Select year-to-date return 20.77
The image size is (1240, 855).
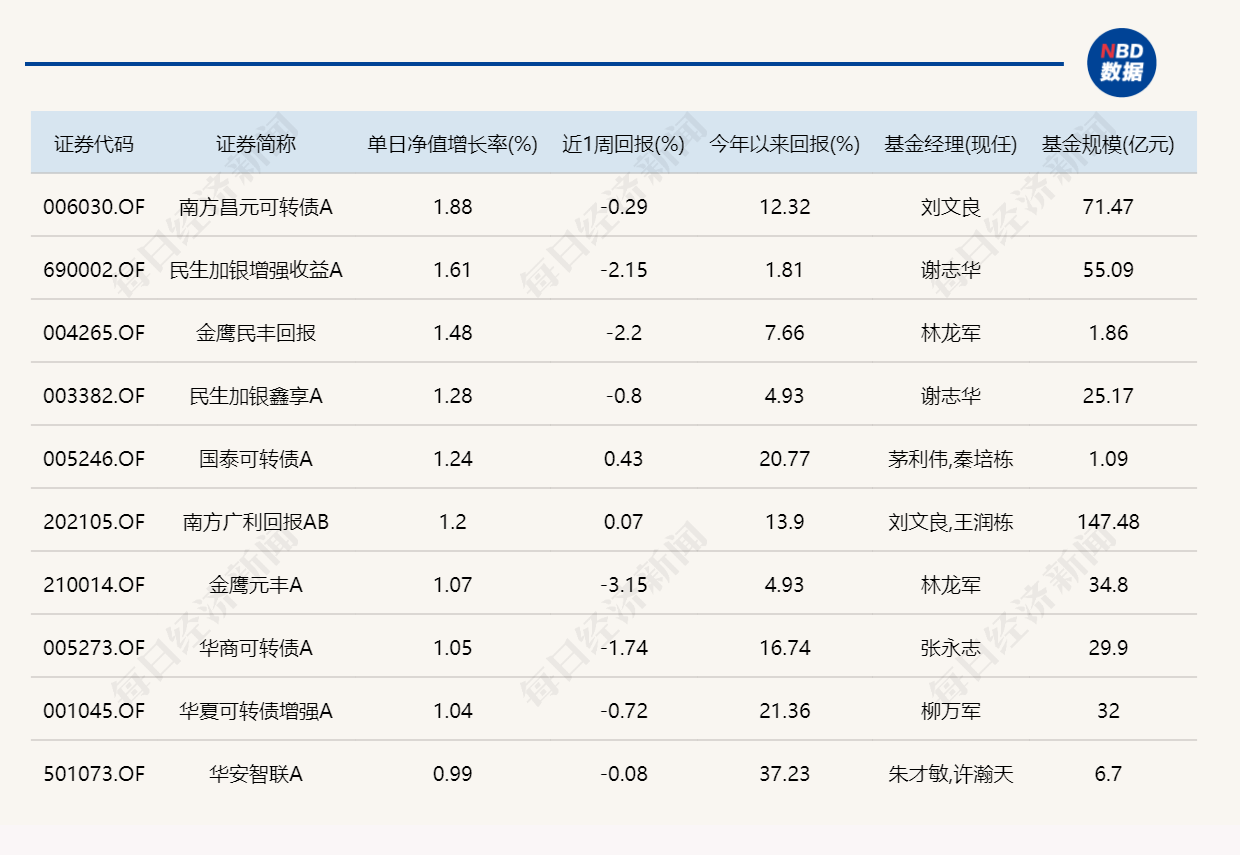point(785,459)
